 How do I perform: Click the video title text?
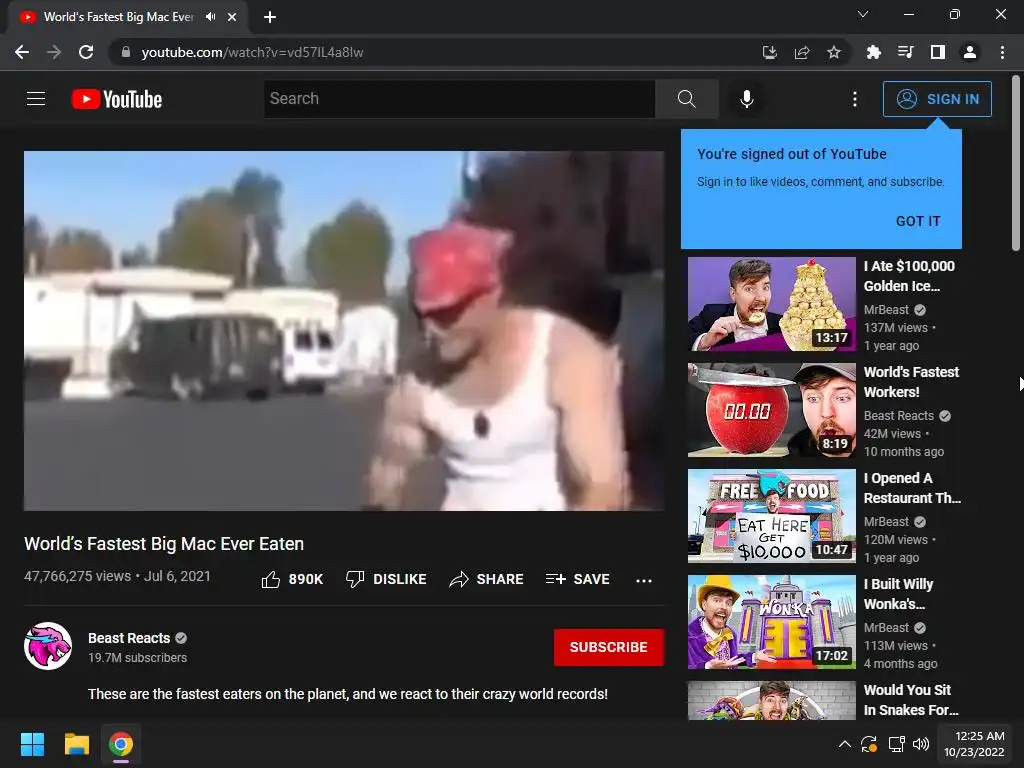164,543
